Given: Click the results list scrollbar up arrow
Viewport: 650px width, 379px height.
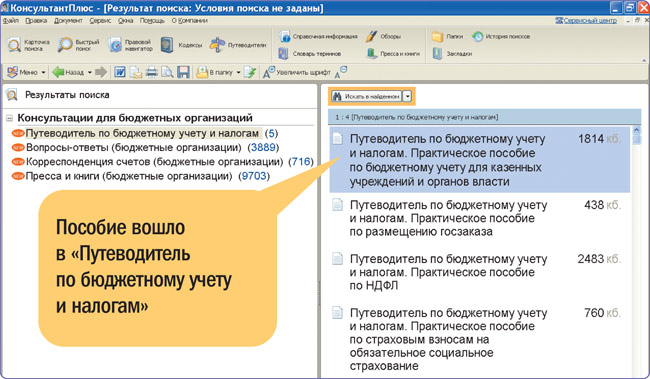Looking at the screenshot, I should 637,130.
